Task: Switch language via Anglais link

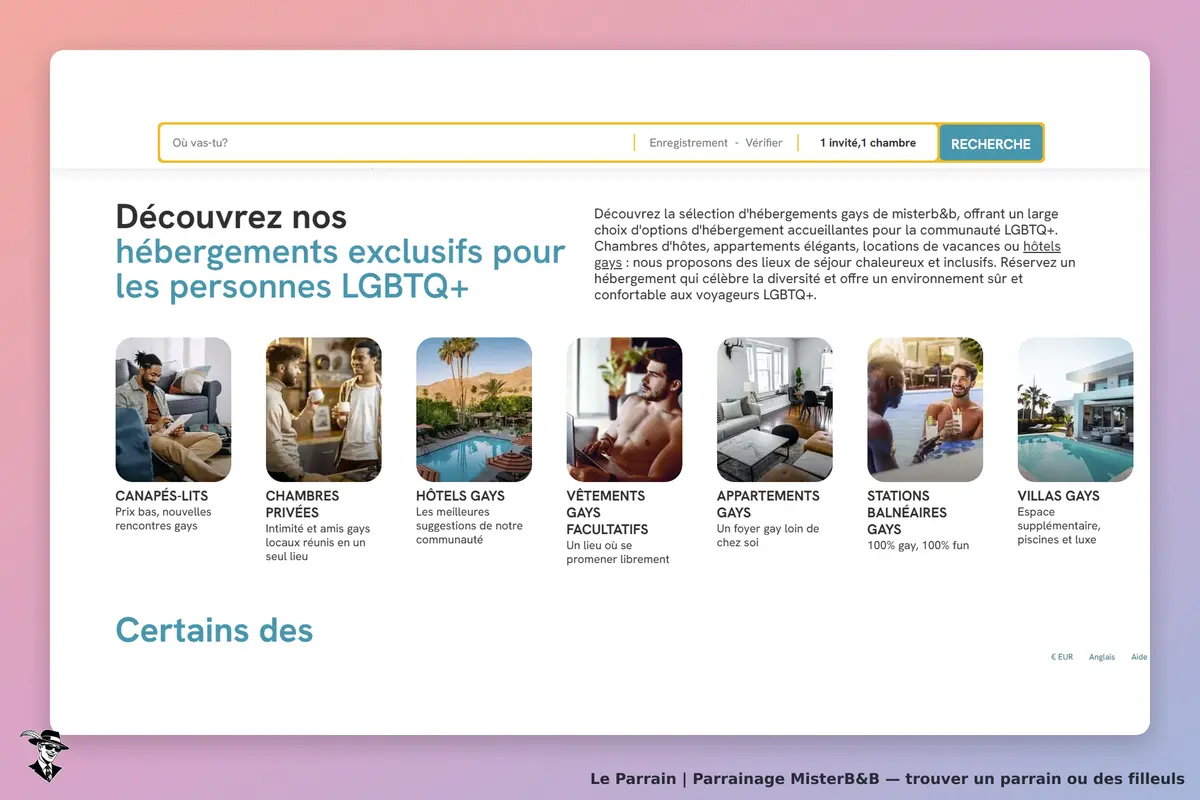Action: [x=1102, y=657]
